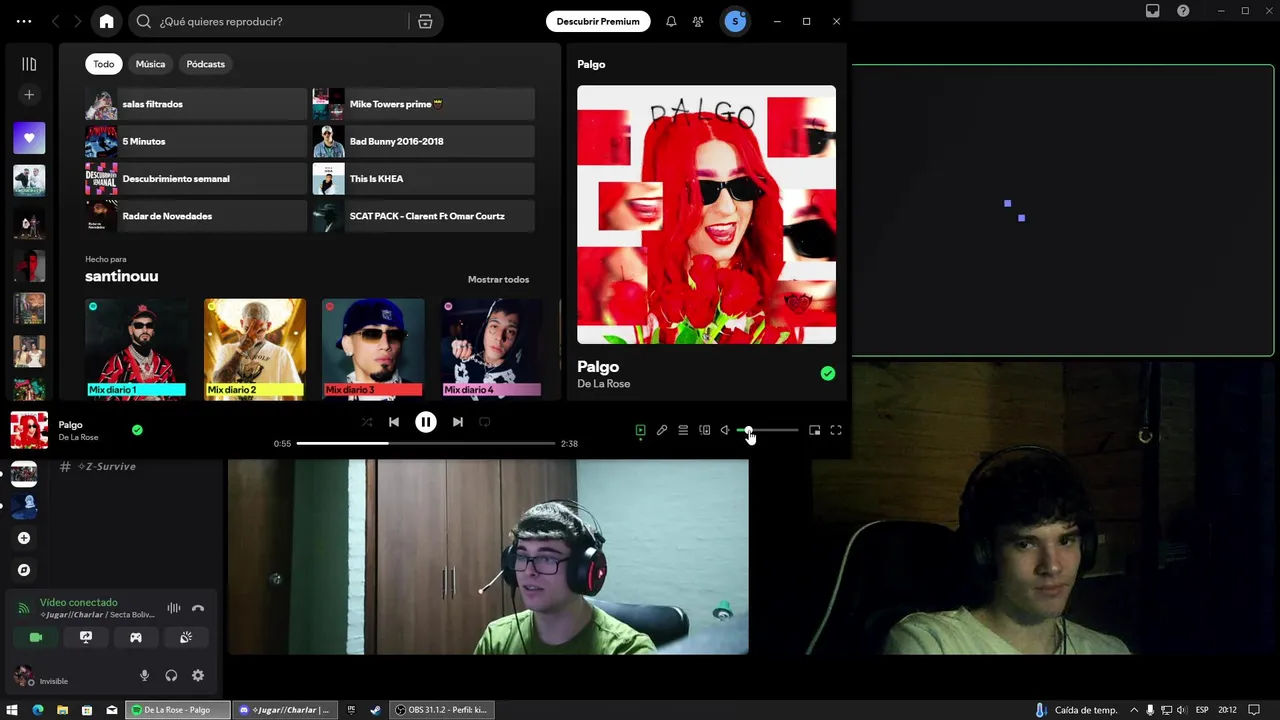Click the Spotify volume slider
This screenshot has height=720, width=1280.
(x=768, y=430)
